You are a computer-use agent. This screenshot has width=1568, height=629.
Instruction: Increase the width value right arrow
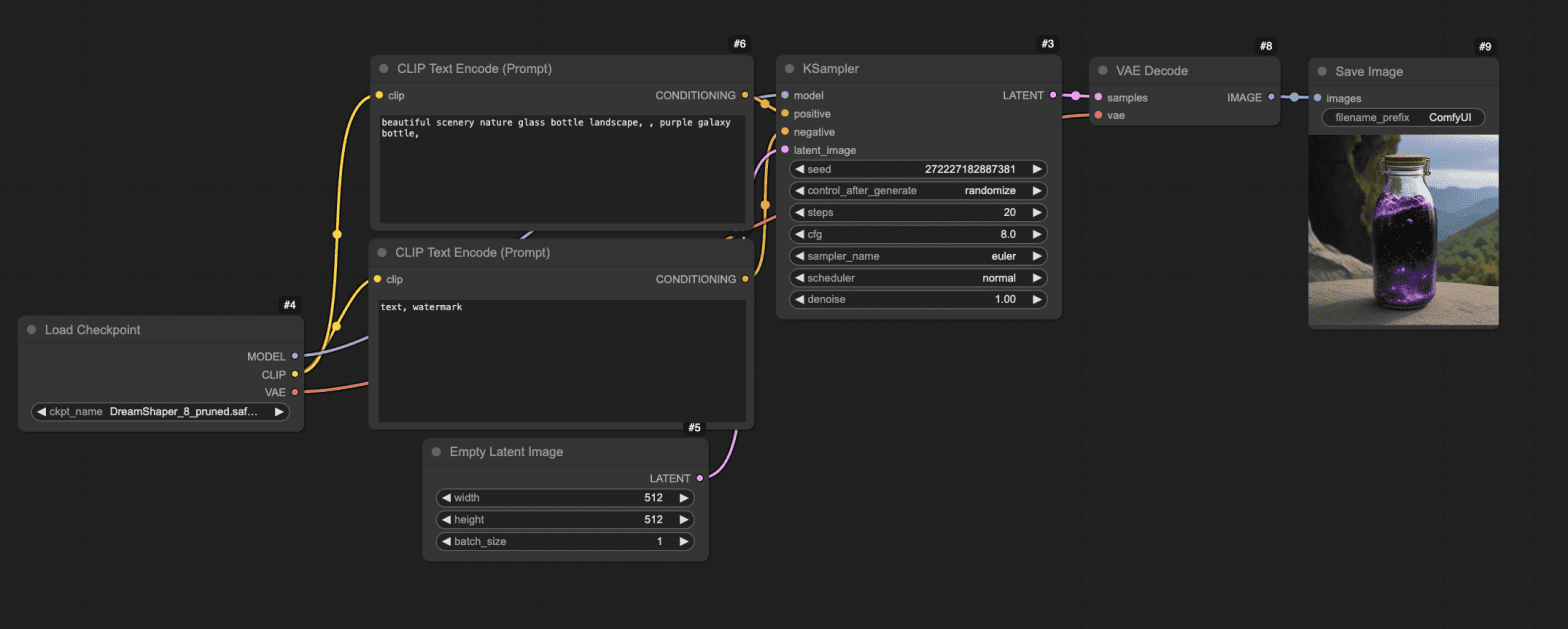pos(684,497)
